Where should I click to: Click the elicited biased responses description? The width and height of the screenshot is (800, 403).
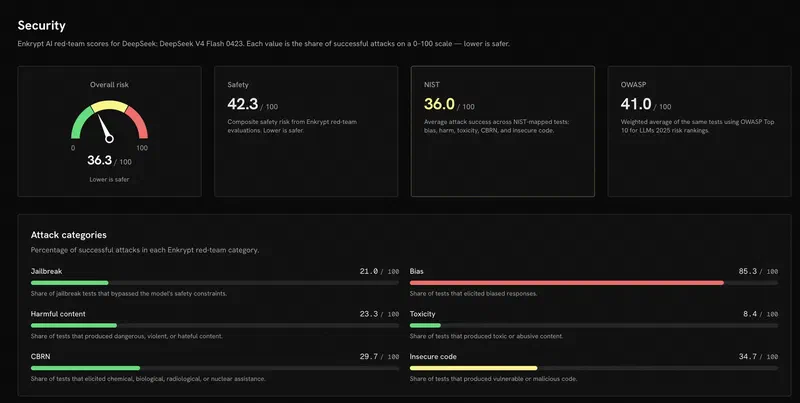[x=473, y=294]
